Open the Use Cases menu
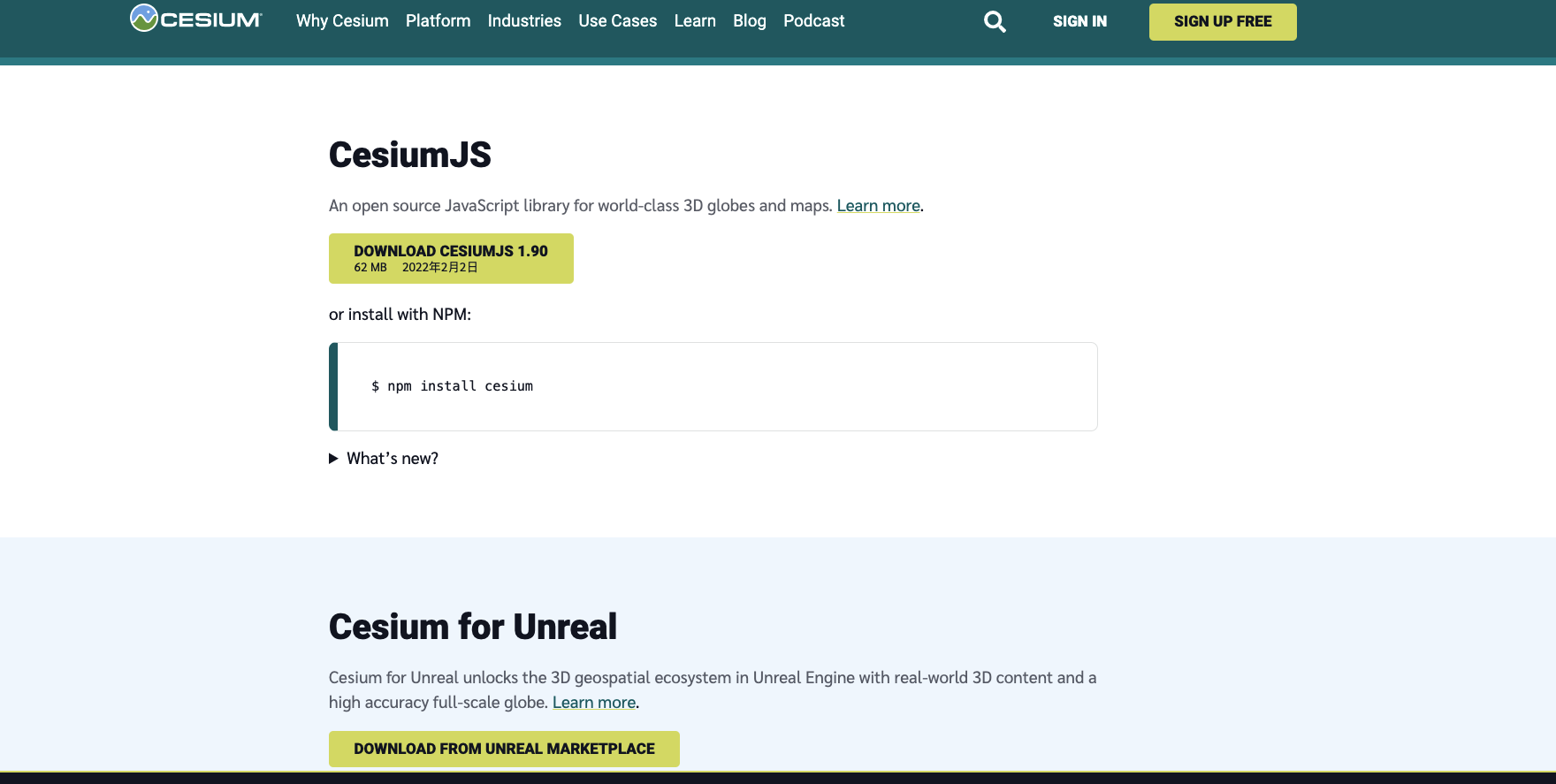Image resolution: width=1556 pixels, height=784 pixels. (617, 20)
